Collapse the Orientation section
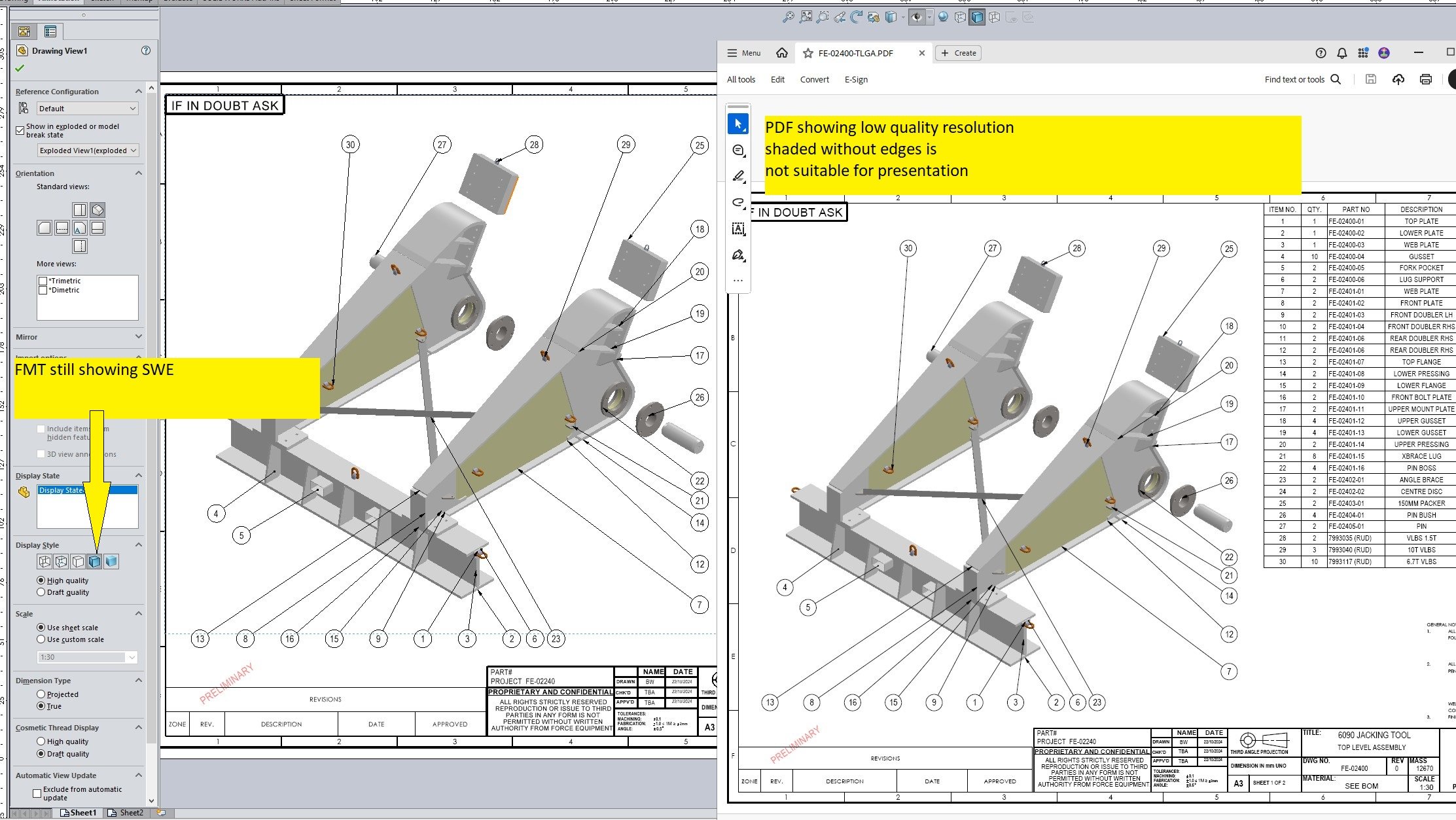 click(139, 173)
